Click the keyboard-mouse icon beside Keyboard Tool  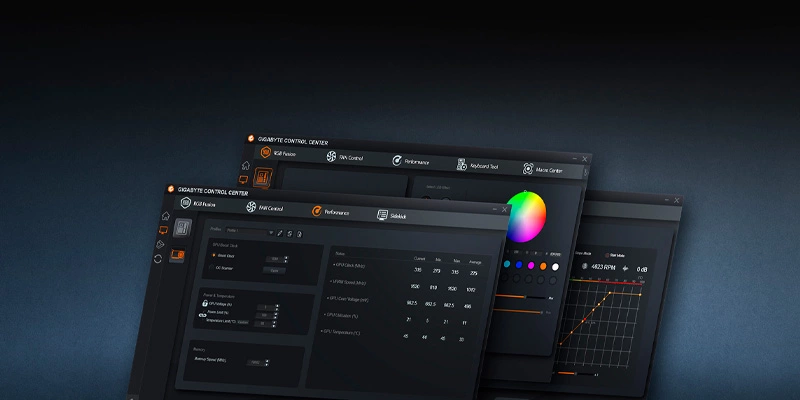(462, 165)
